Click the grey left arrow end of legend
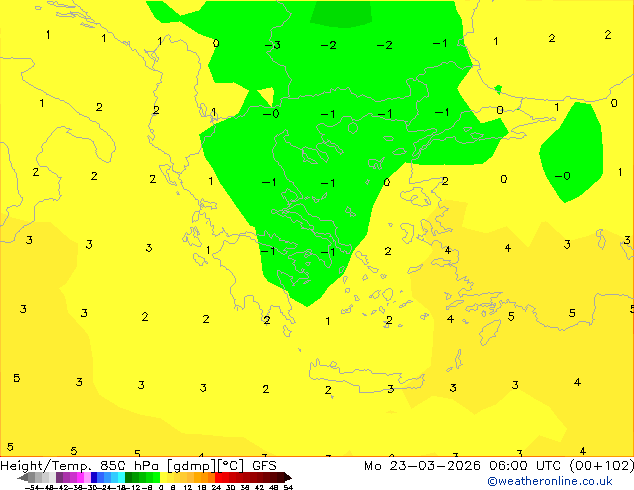This screenshot has height=490, width=634. [23, 478]
